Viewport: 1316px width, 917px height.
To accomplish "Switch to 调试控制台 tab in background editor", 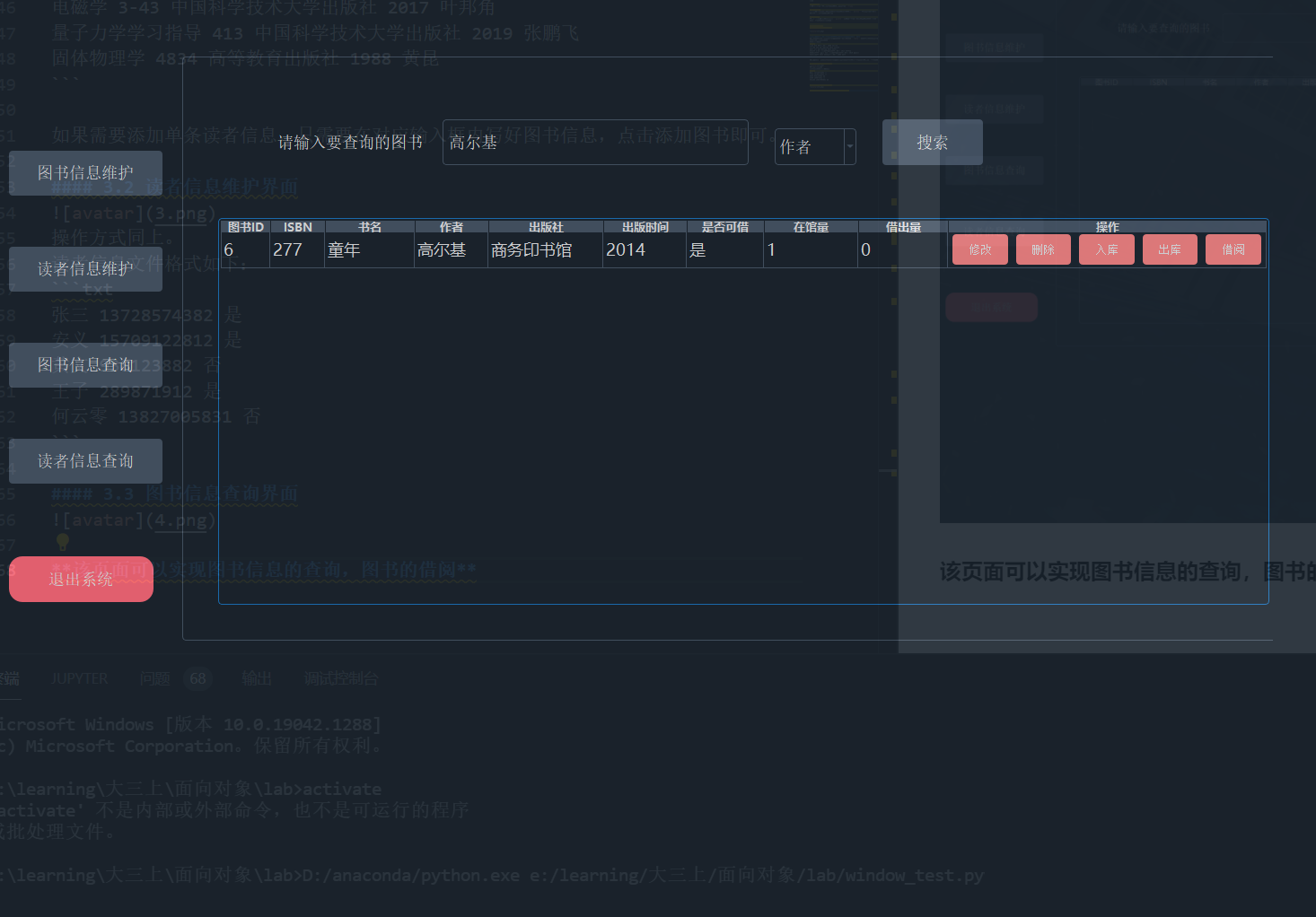I will (340, 678).
